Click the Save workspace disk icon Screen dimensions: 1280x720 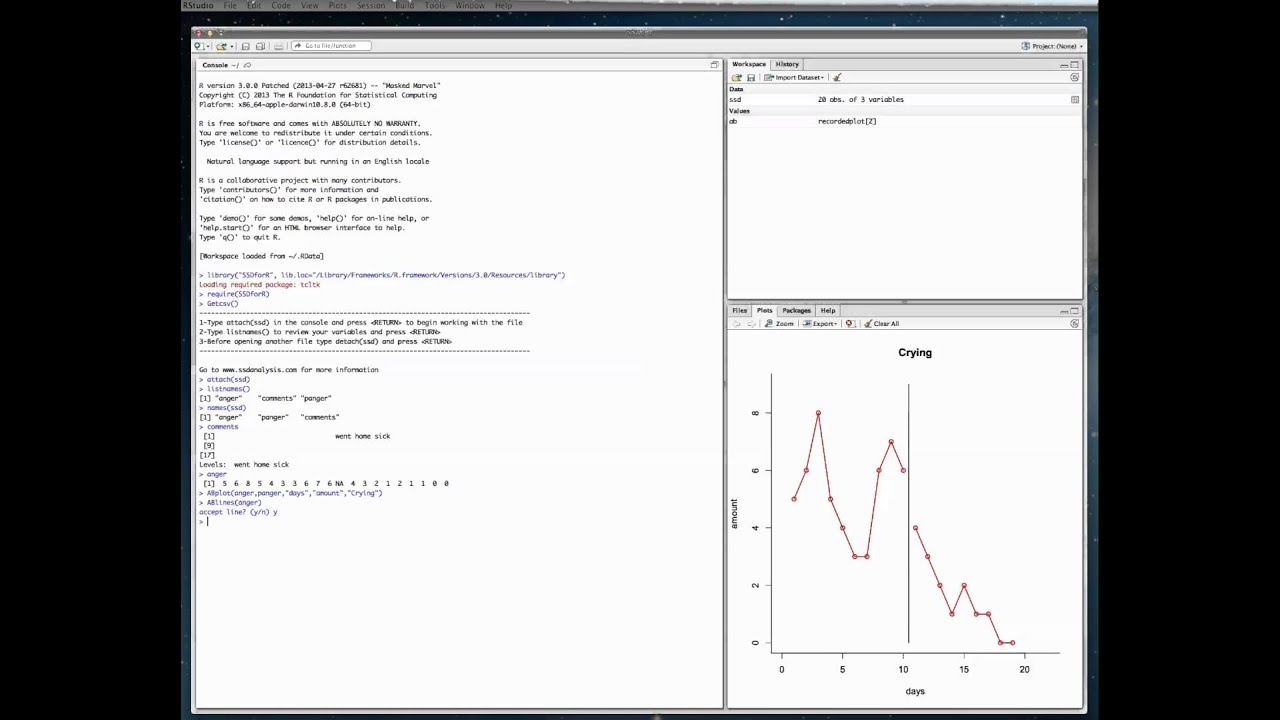[751, 78]
